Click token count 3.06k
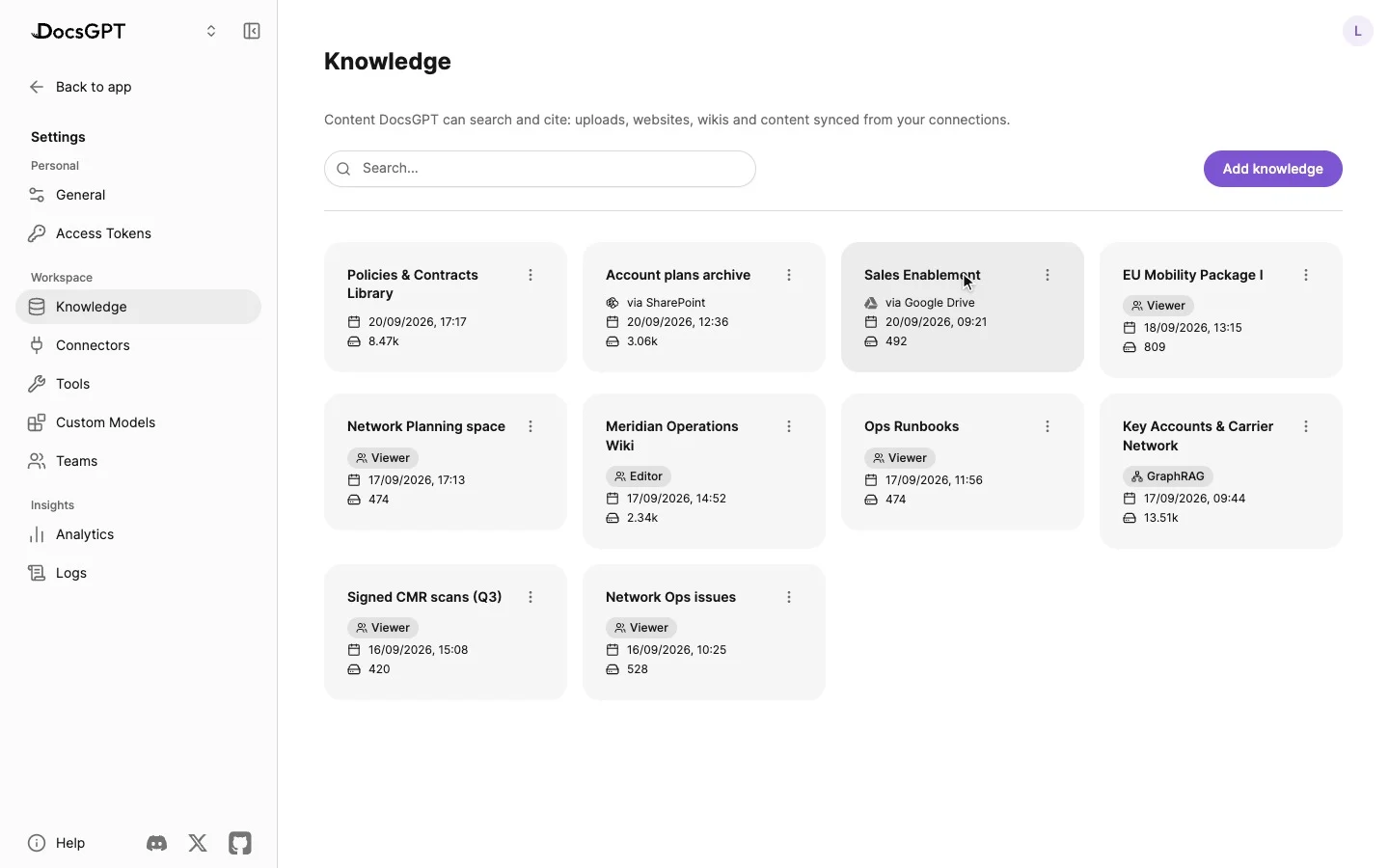The image size is (1389, 868). point(642,341)
